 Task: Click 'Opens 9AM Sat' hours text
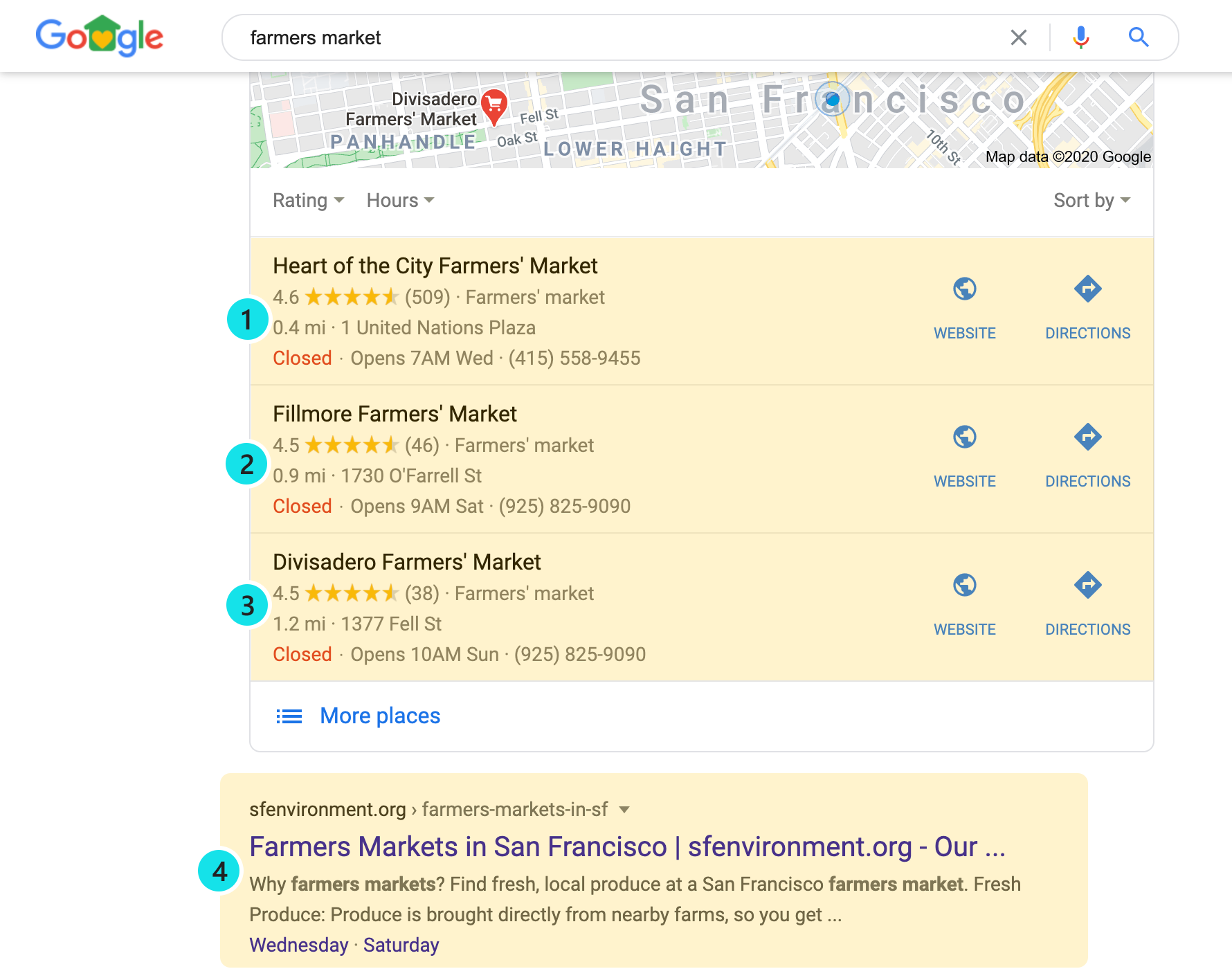(x=417, y=507)
